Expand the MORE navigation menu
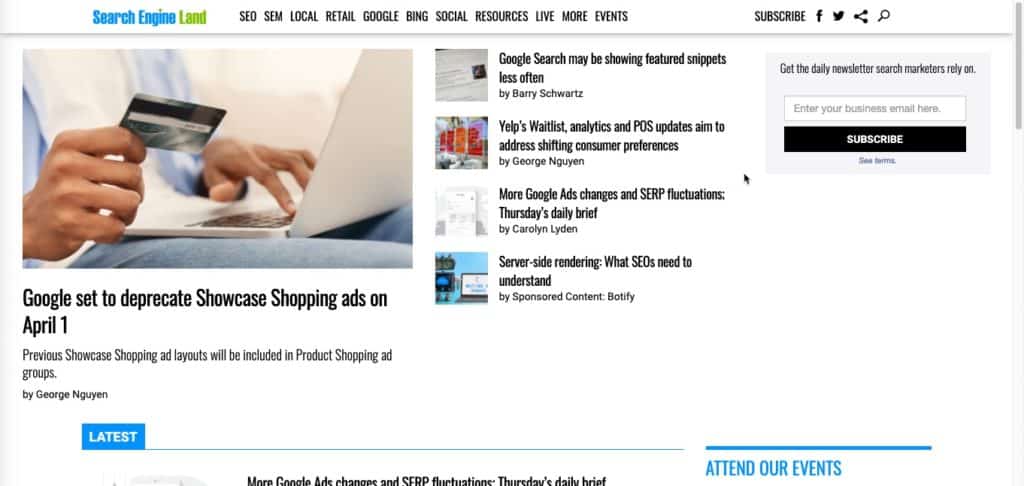Screen dimensions: 1024x486 pos(575,16)
